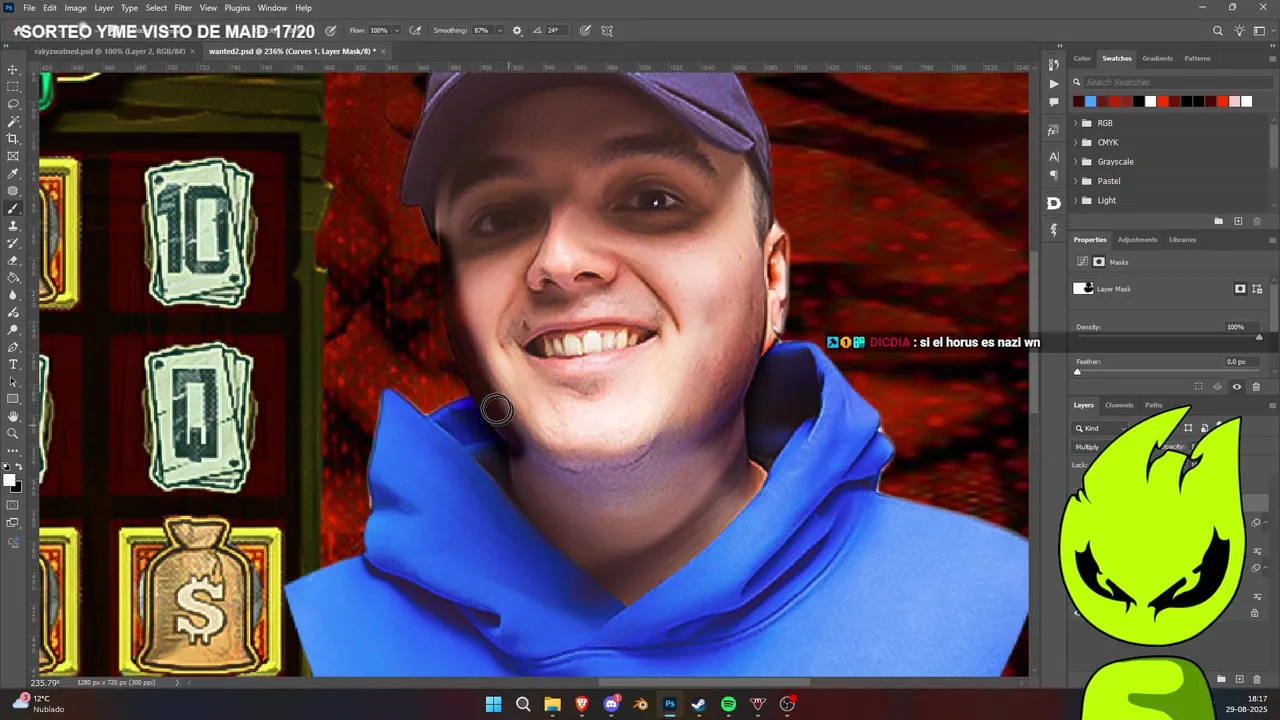1280x720 pixels.
Task: Expand the Grayscale swatch folder
Action: pyautogui.click(x=1076, y=162)
